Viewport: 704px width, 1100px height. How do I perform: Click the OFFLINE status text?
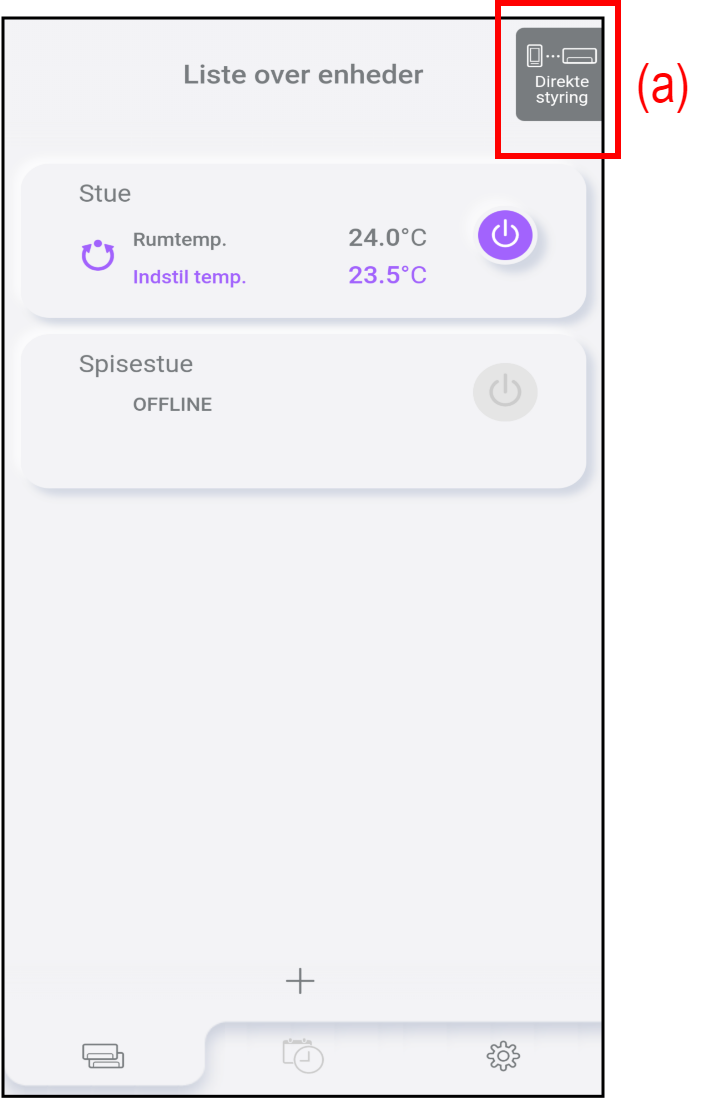(172, 405)
